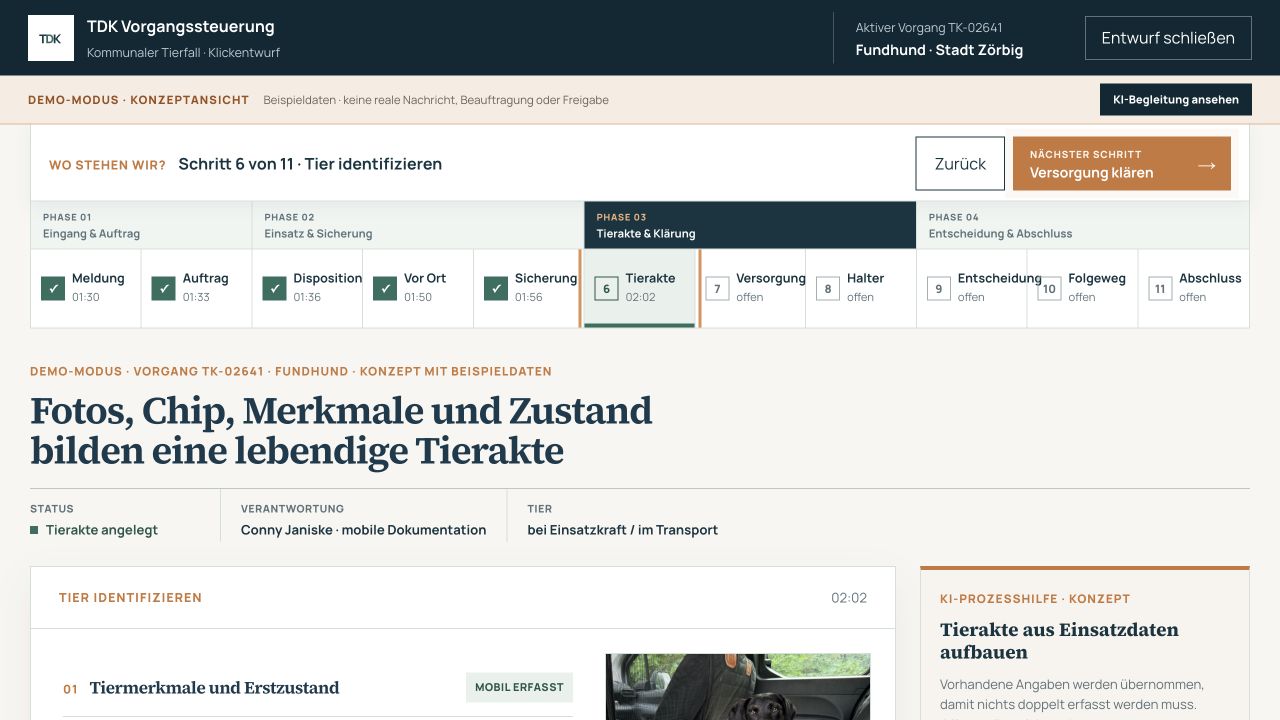The width and height of the screenshot is (1280, 720).
Task: Click the bei Einsatzkraft / im Transport text
Action: (623, 530)
